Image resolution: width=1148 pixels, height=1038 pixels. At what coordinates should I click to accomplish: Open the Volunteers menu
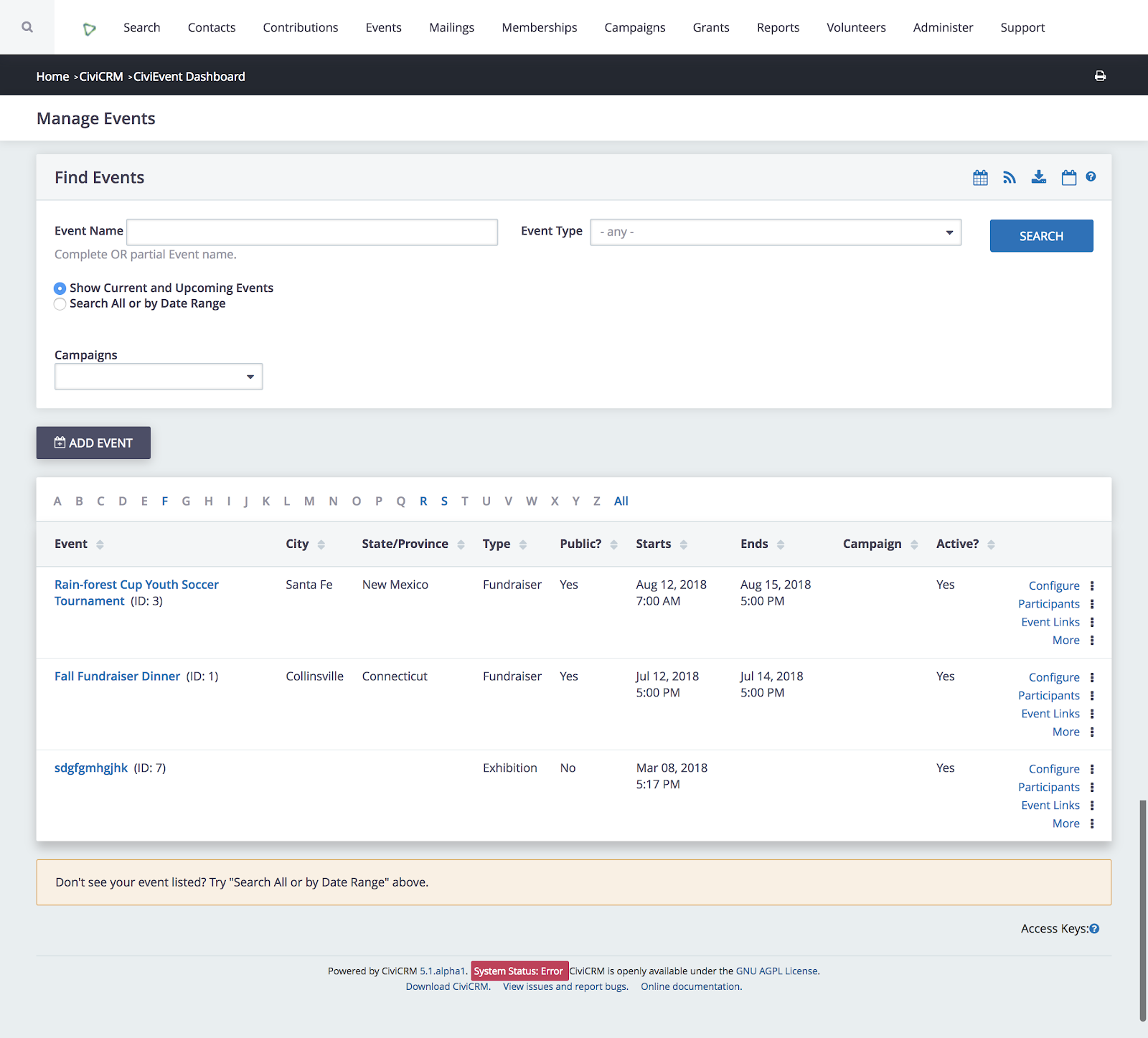tap(857, 27)
